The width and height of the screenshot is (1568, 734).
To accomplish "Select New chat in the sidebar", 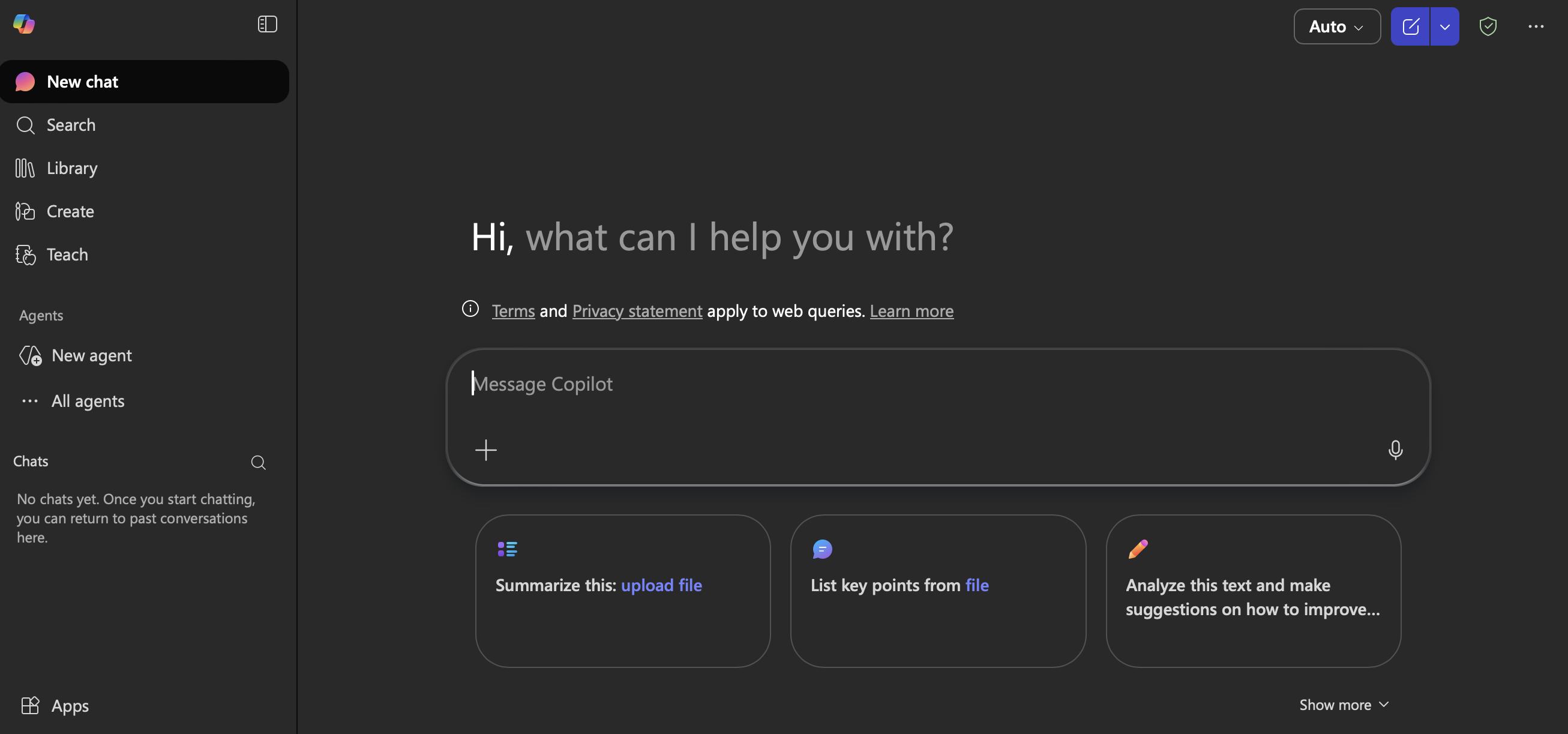I will coord(82,82).
